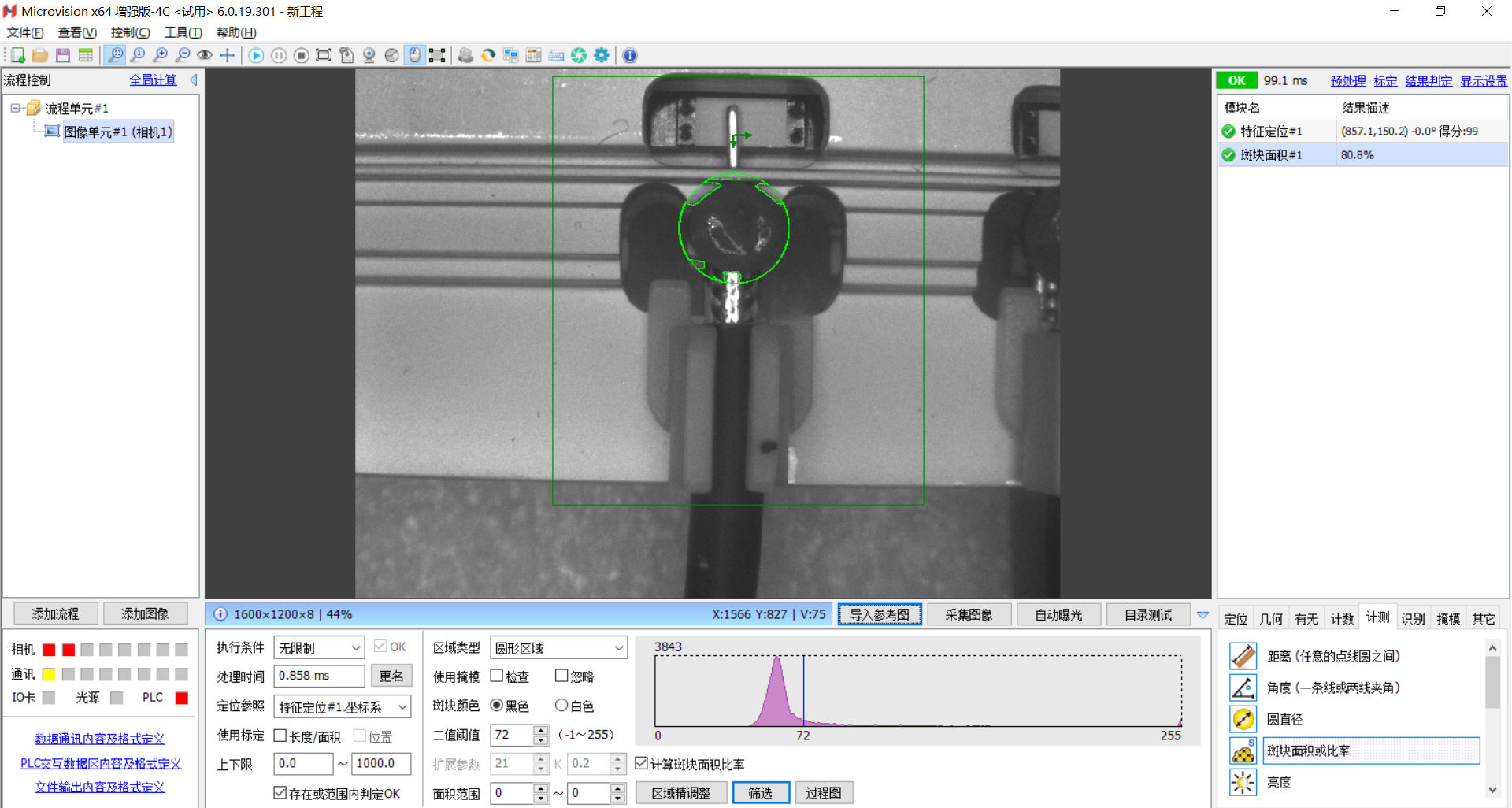1512x808 pixels.
Task: Switch to the 几何 tool tab
Action: coord(1271,618)
